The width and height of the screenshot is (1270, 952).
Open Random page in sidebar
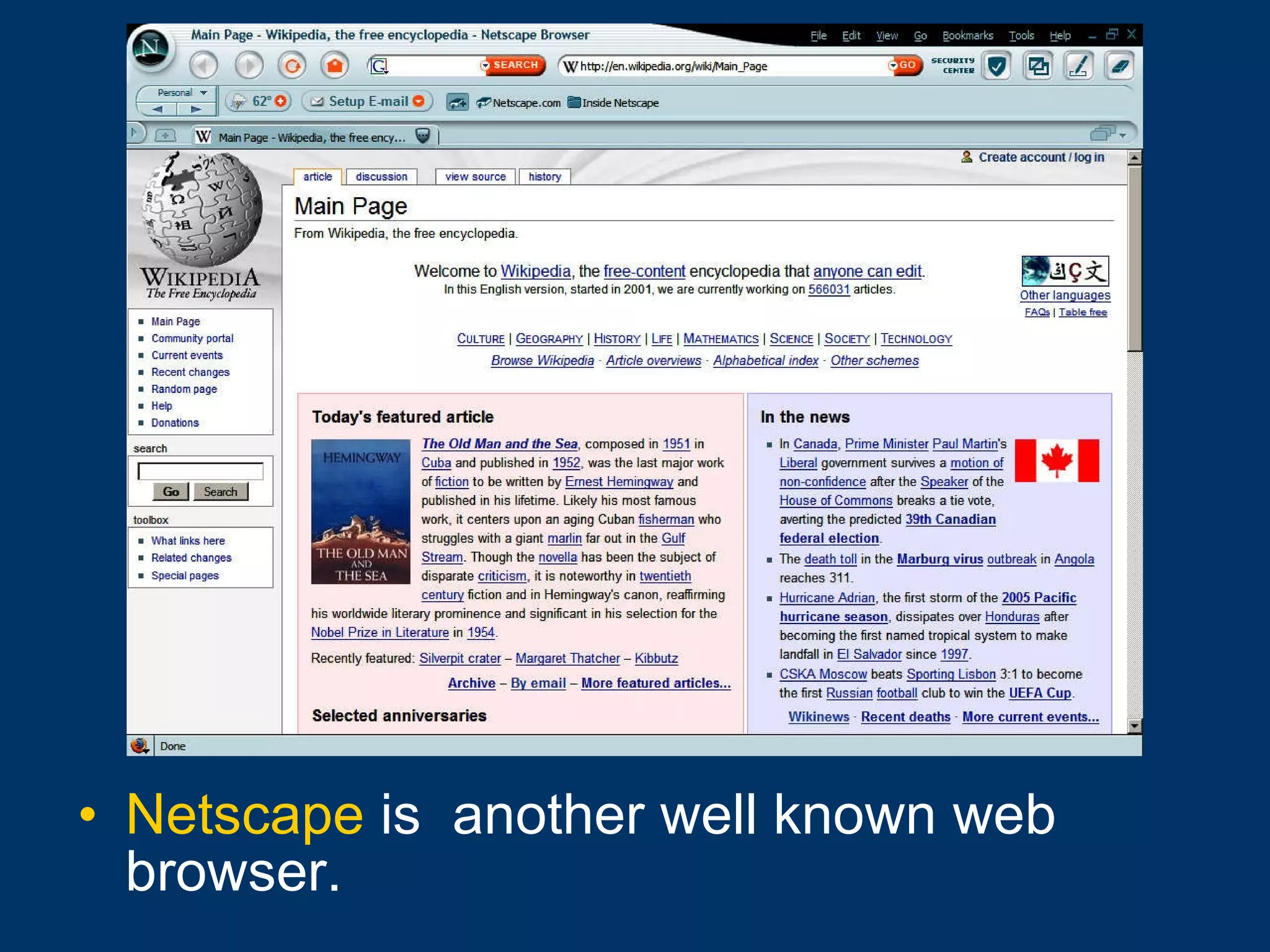[184, 389]
